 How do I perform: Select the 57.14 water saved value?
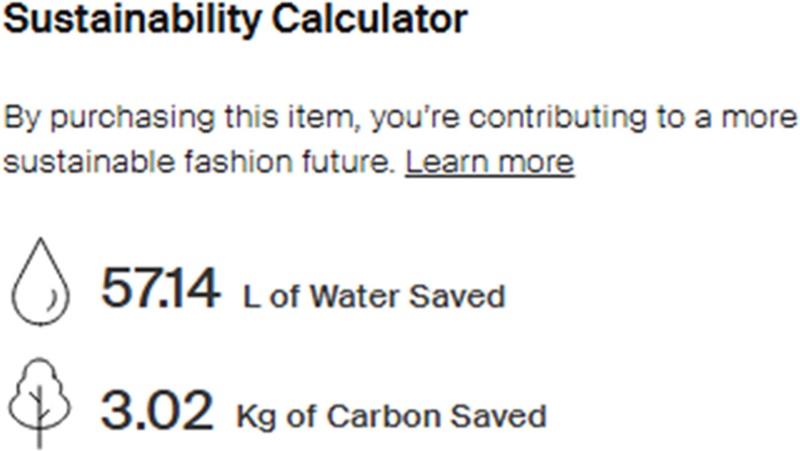coord(159,292)
